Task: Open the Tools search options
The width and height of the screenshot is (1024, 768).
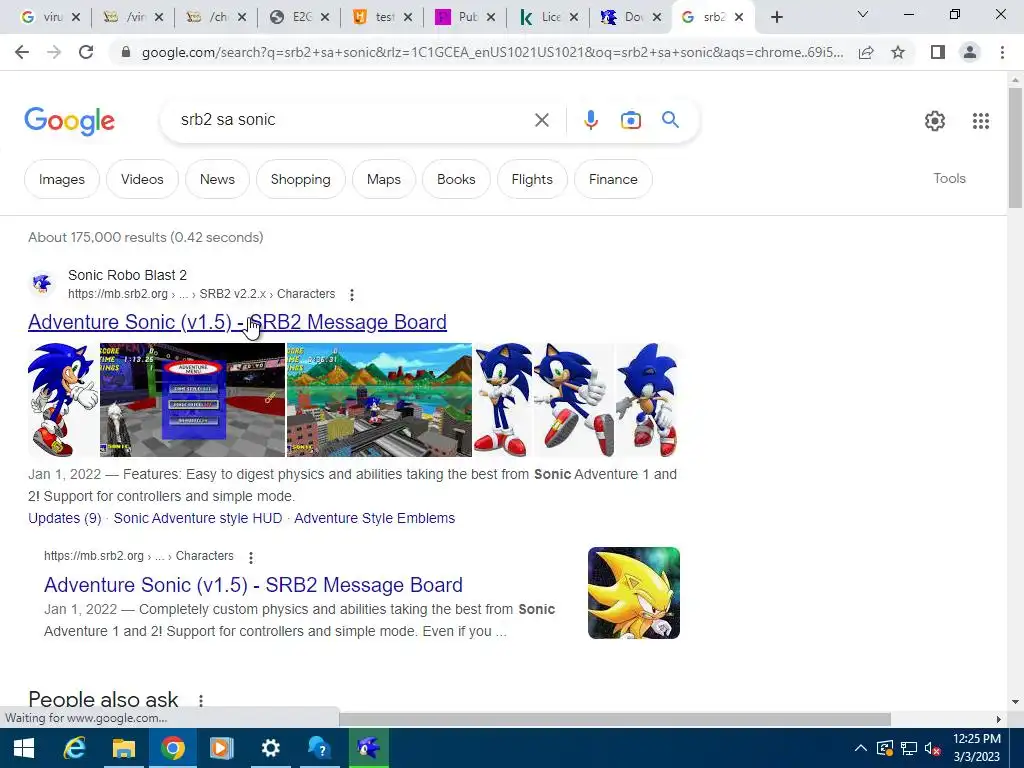Action: (x=949, y=178)
